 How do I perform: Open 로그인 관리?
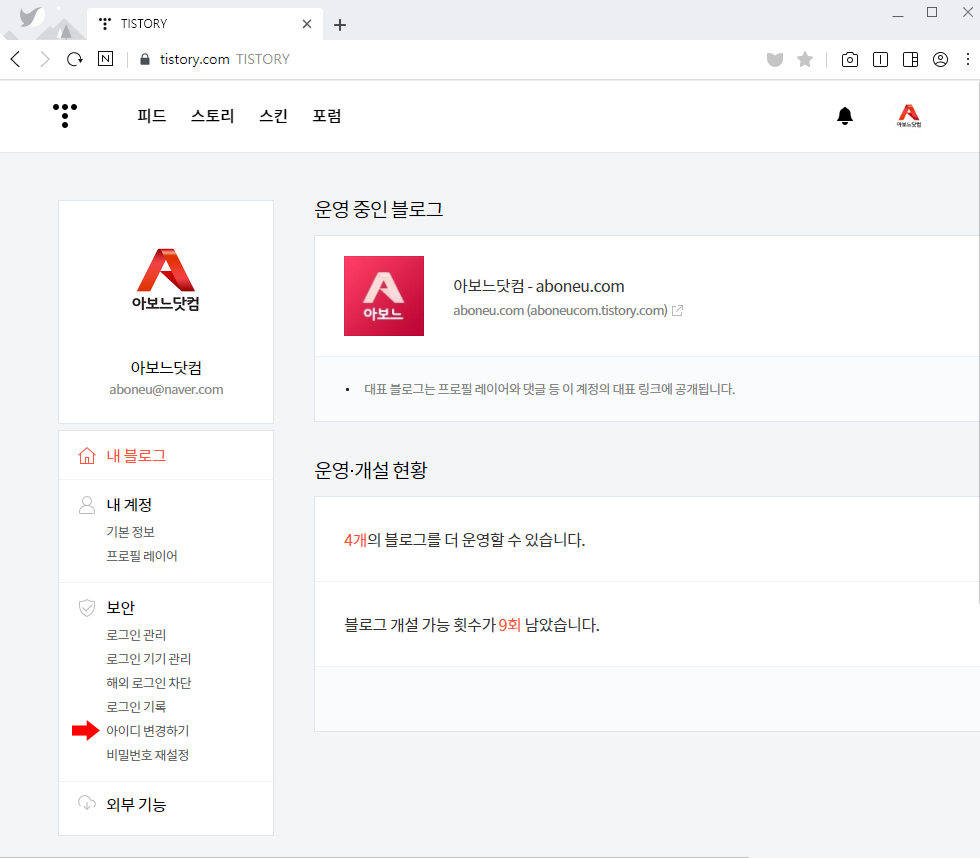coord(136,635)
